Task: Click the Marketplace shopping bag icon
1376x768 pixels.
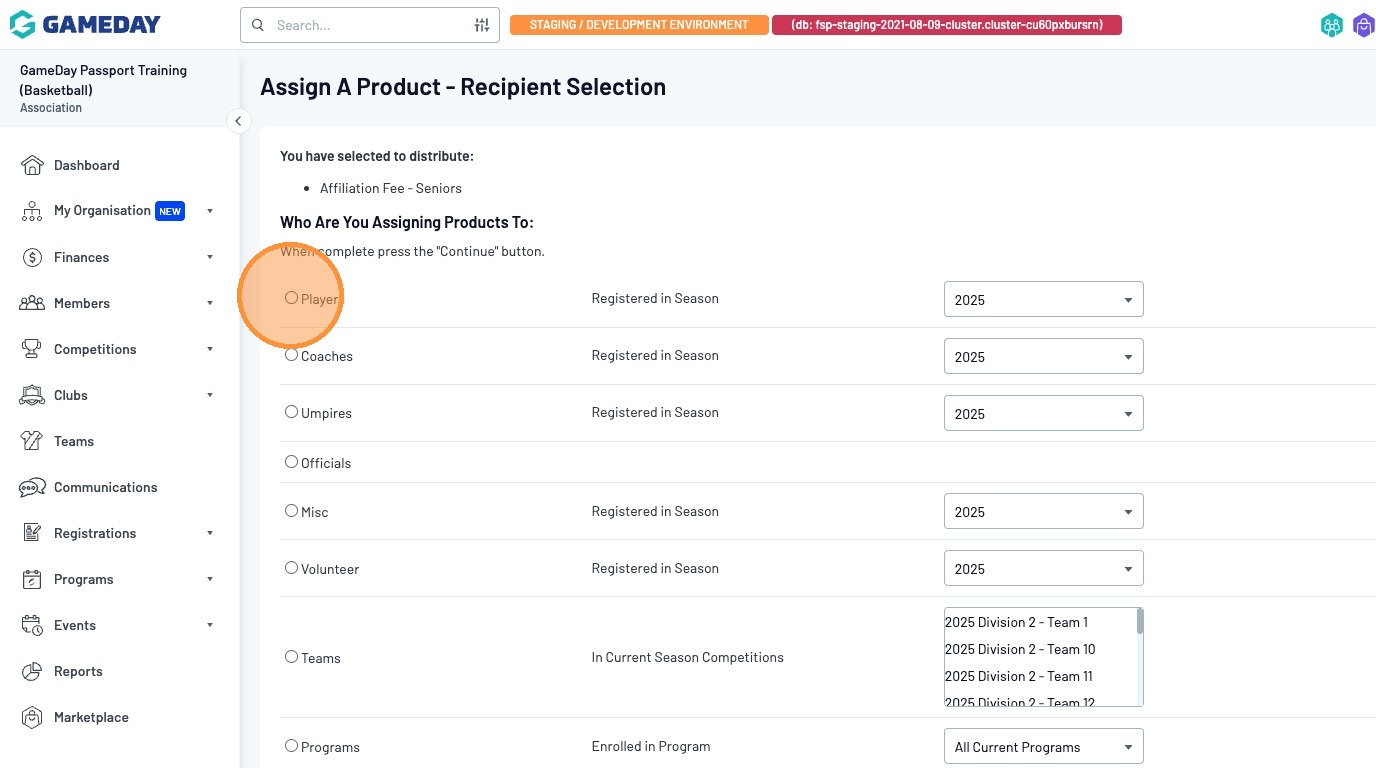Action: click(x=32, y=717)
